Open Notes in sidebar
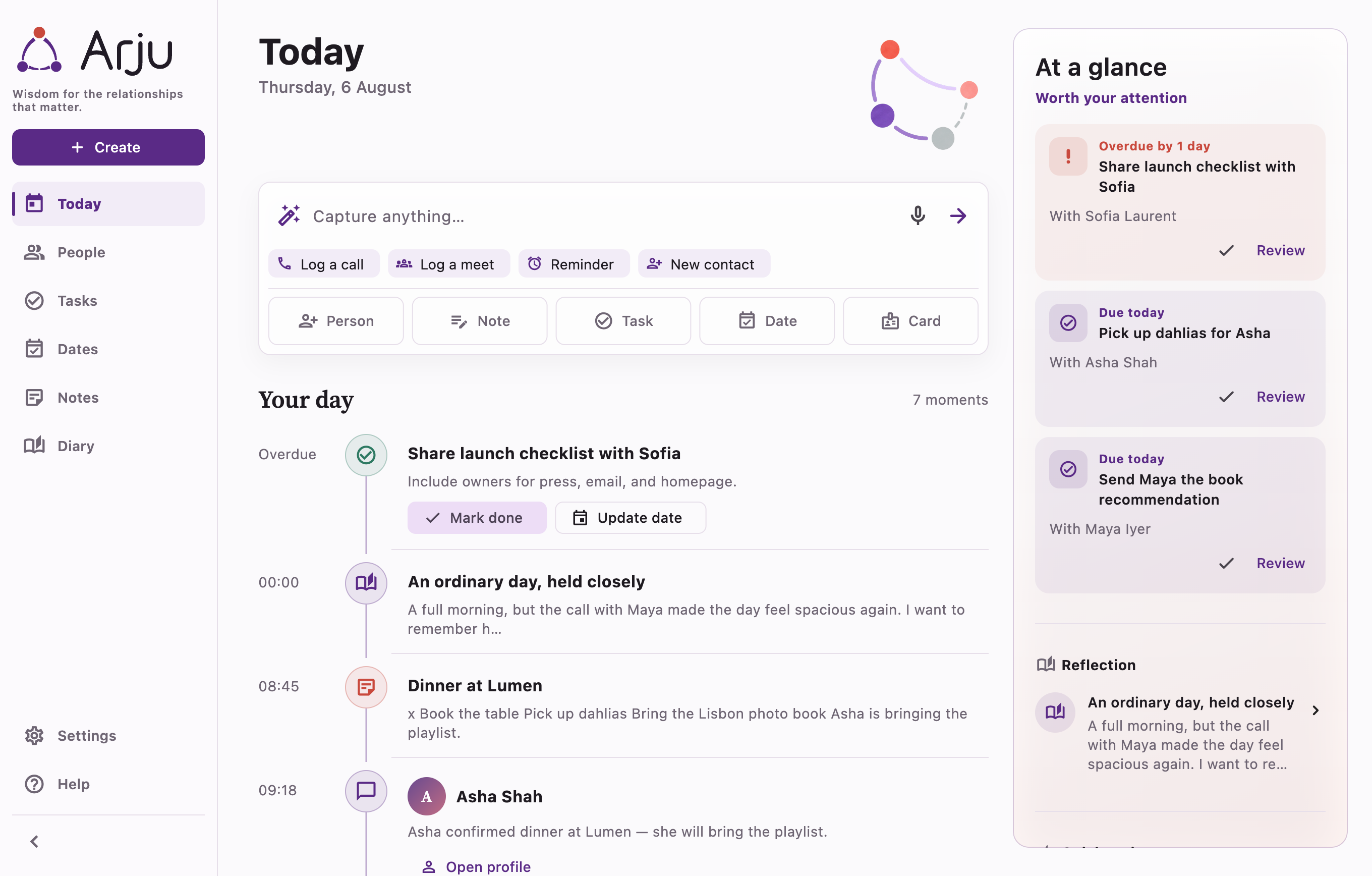 click(108, 397)
